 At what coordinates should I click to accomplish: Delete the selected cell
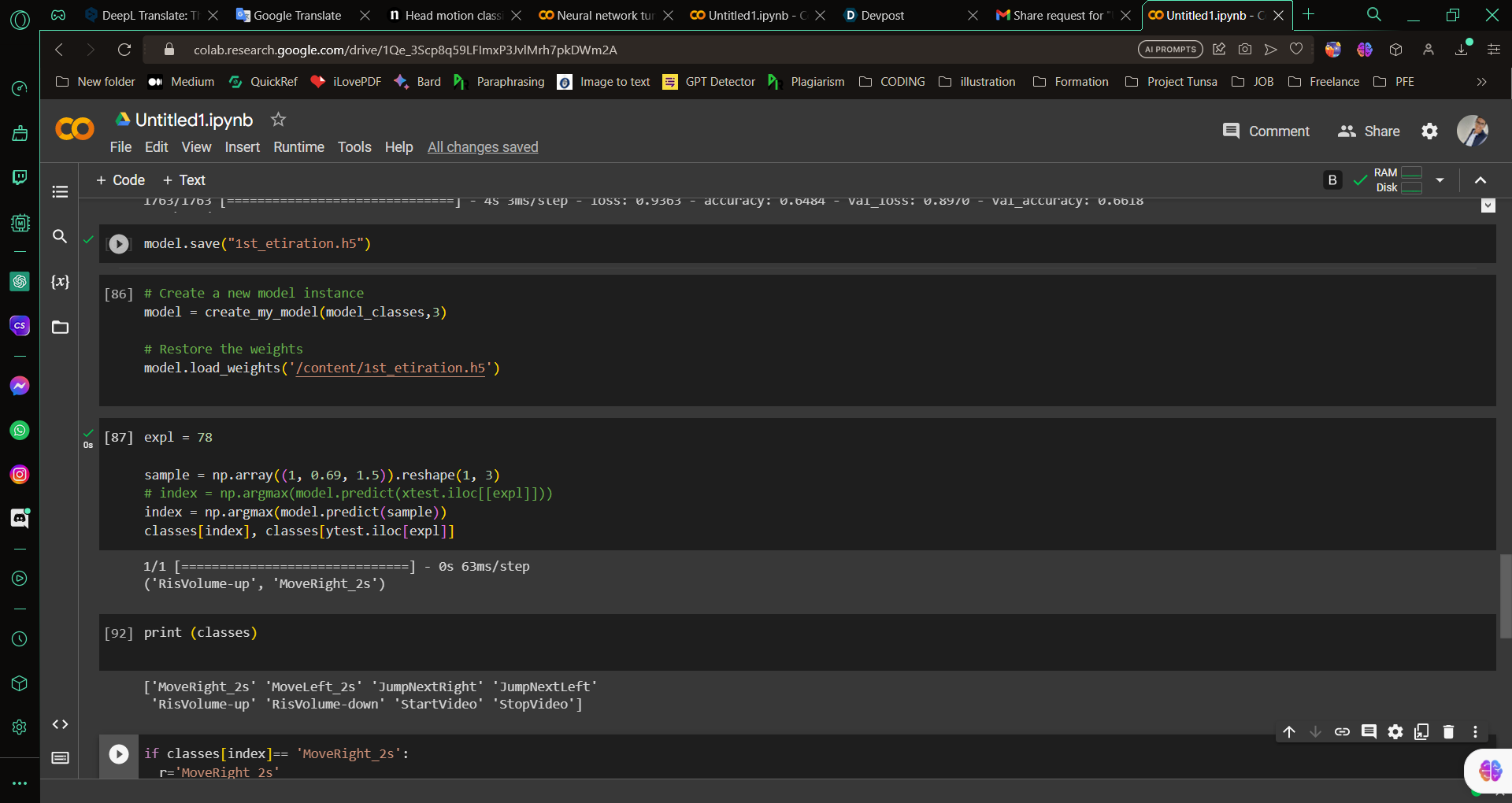tap(1448, 732)
